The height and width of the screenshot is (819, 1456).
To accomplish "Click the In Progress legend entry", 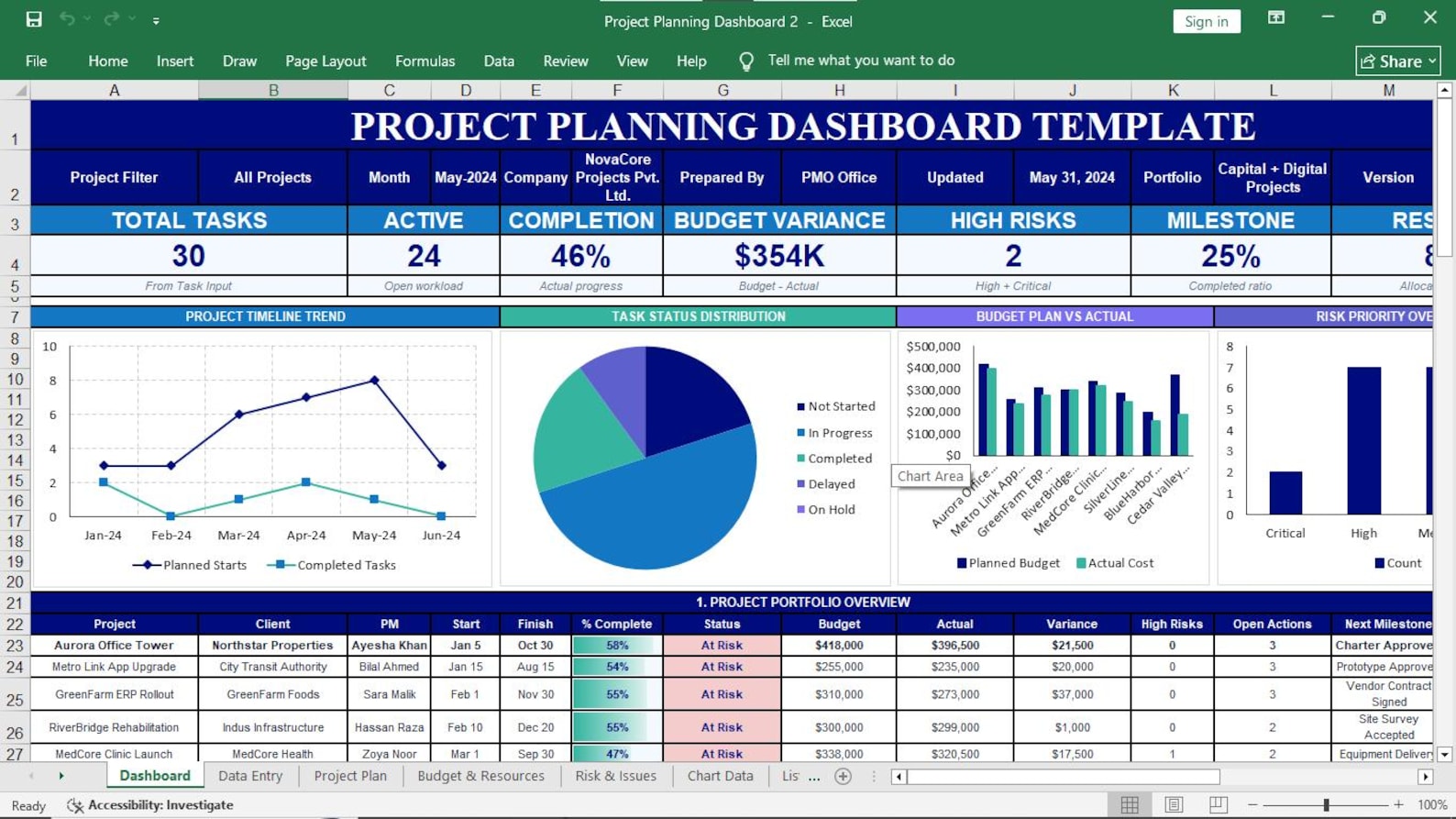I will tap(834, 433).
